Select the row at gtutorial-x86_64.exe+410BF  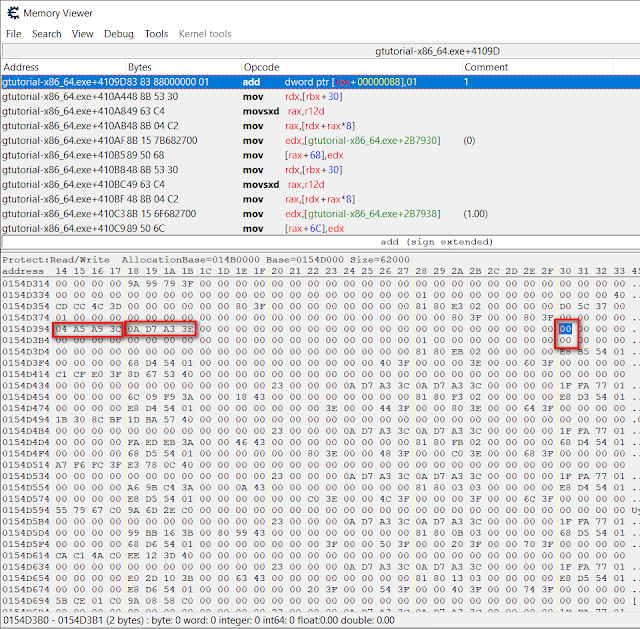(321, 200)
